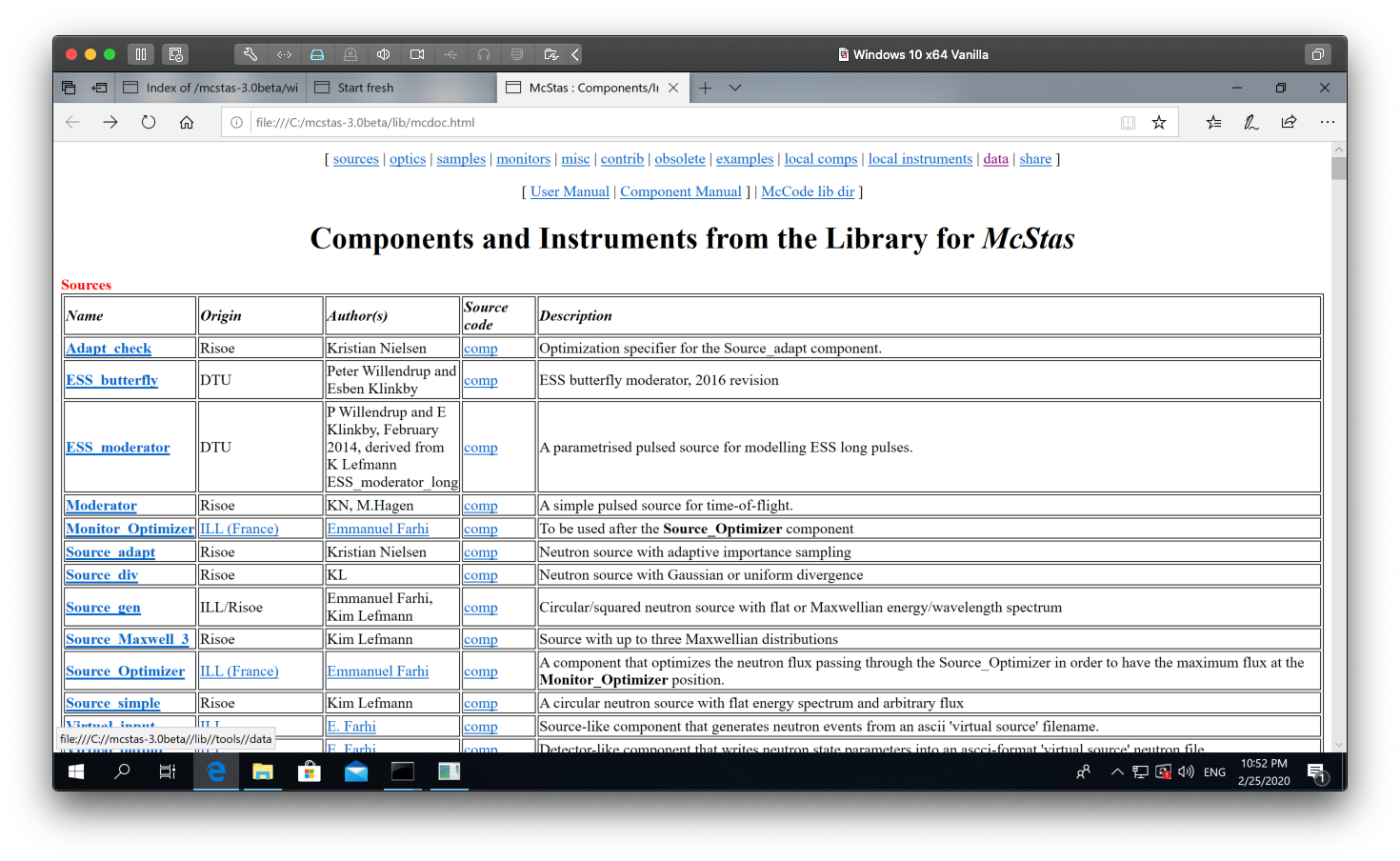Go back using the back arrow
The image size is (1400, 861).
pos(72,122)
